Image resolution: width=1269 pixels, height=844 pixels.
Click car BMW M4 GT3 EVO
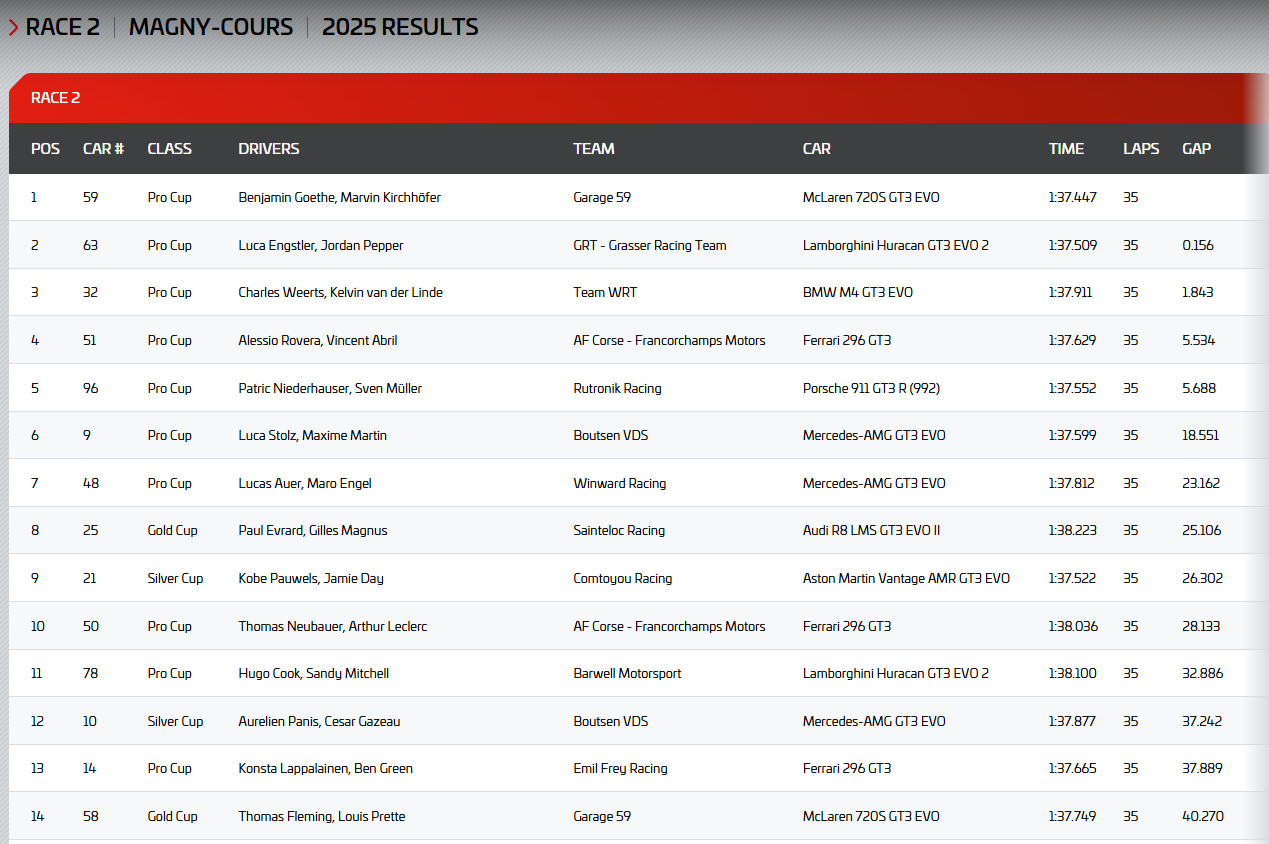858,293
